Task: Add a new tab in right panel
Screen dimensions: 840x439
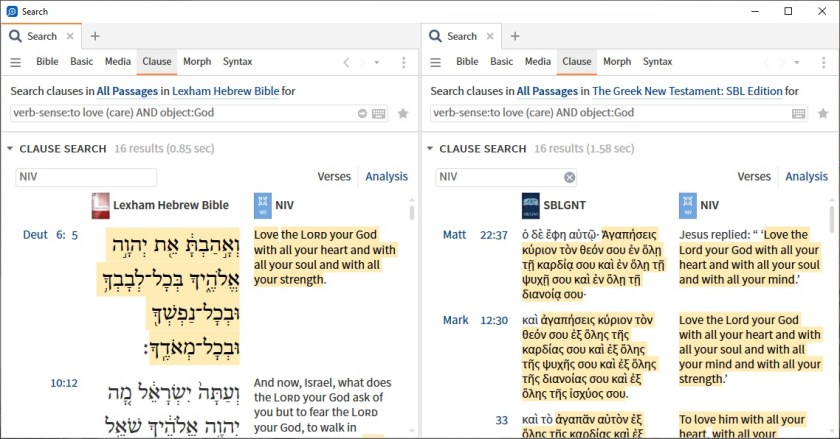Action: pyautogui.click(x=515, y=36)
